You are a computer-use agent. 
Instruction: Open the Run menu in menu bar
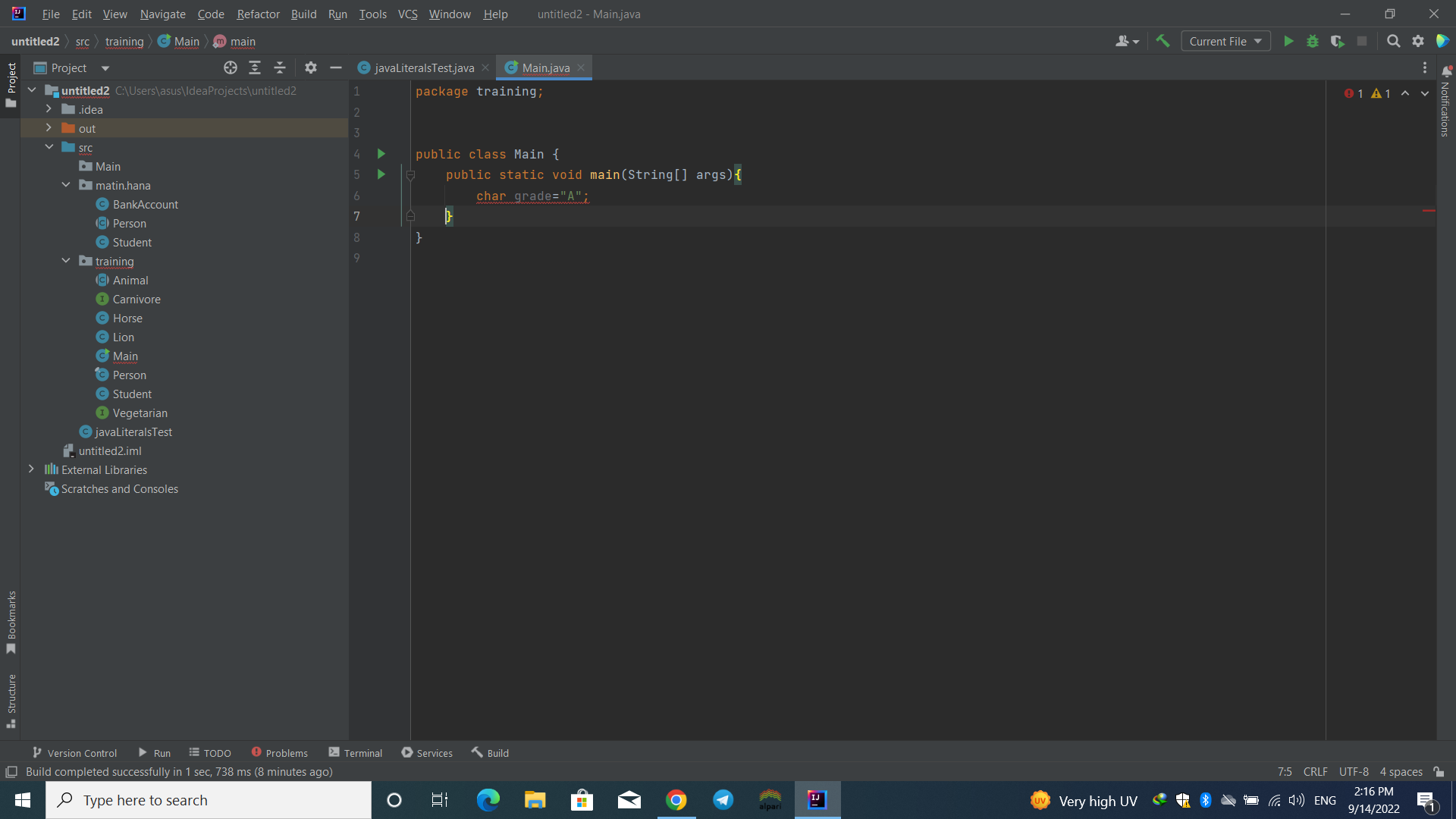(338, 13)
